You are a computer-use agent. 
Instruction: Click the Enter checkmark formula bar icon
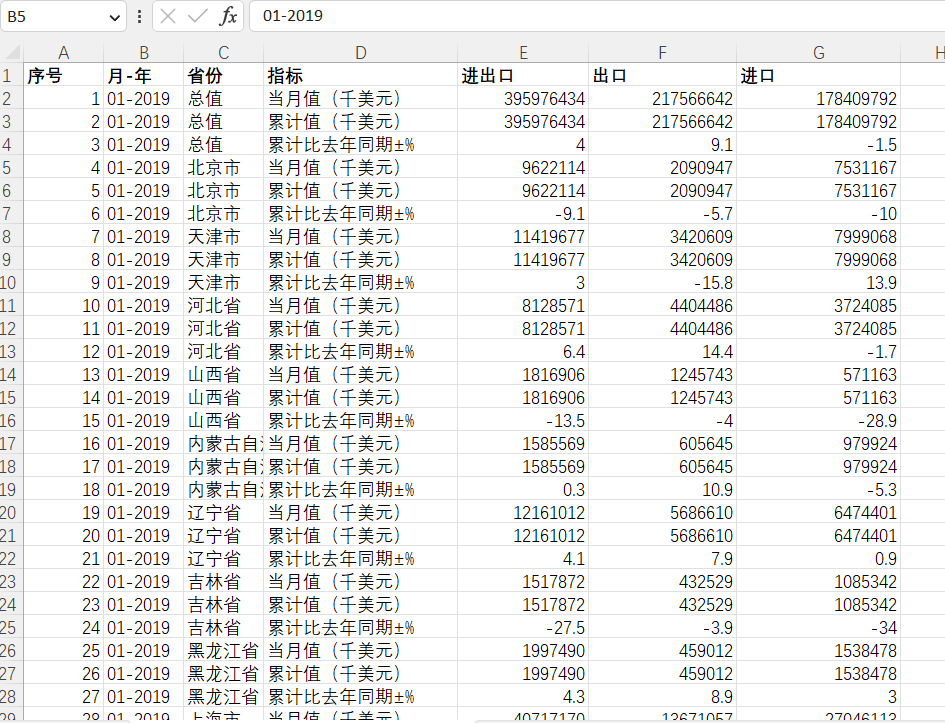[198, 16]
